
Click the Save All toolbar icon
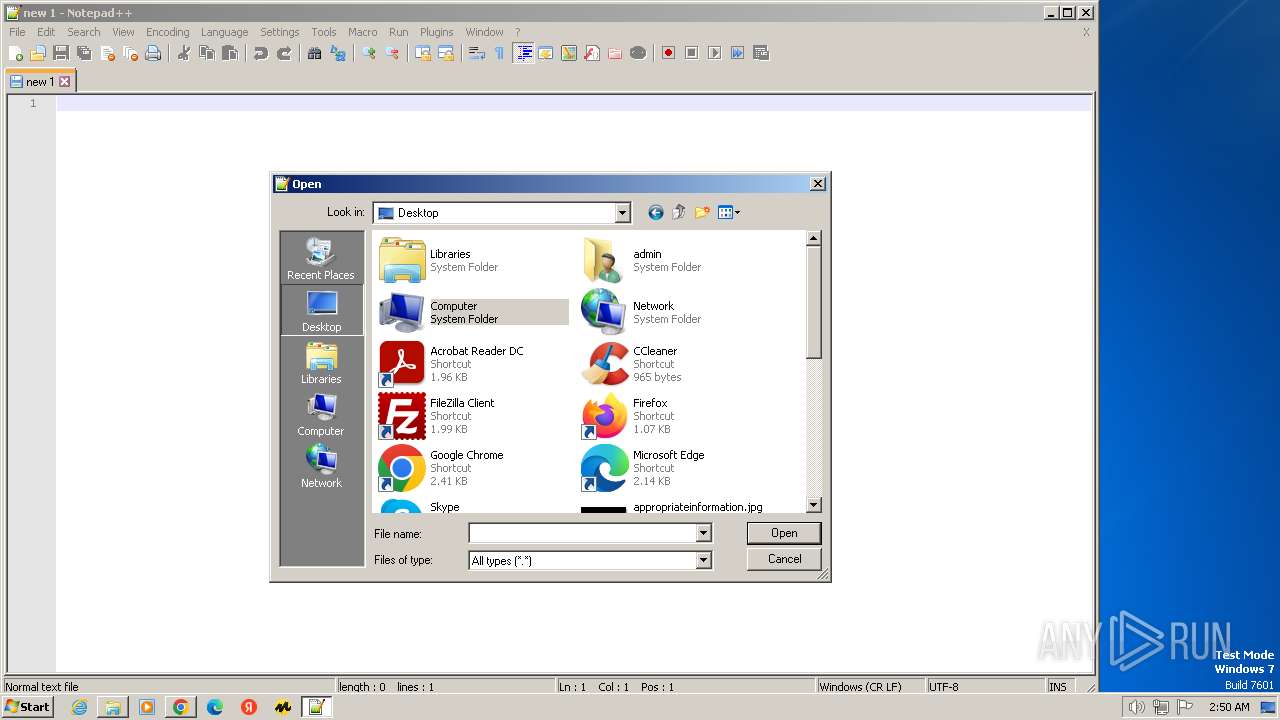pos(84,53)
